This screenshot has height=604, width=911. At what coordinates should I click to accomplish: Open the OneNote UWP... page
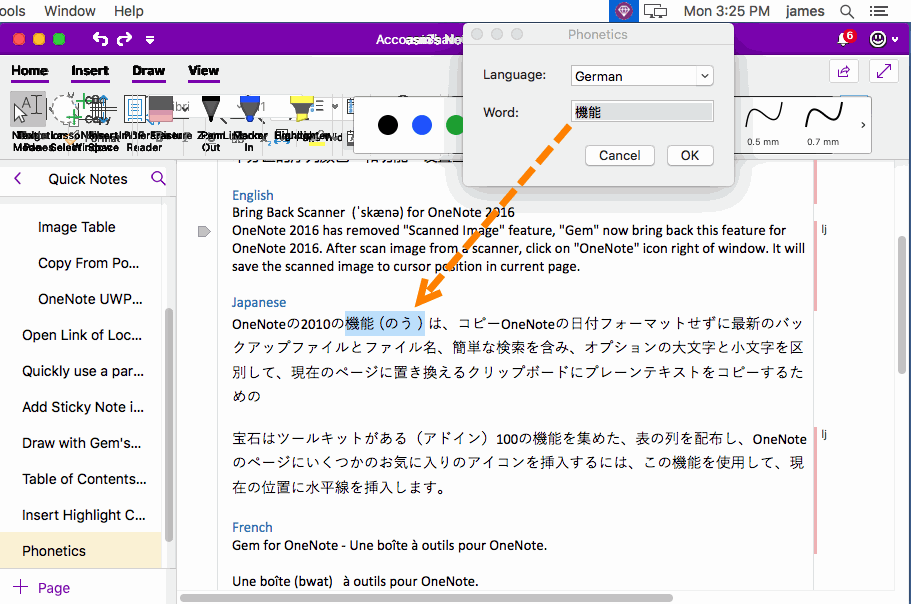(90, 299)
